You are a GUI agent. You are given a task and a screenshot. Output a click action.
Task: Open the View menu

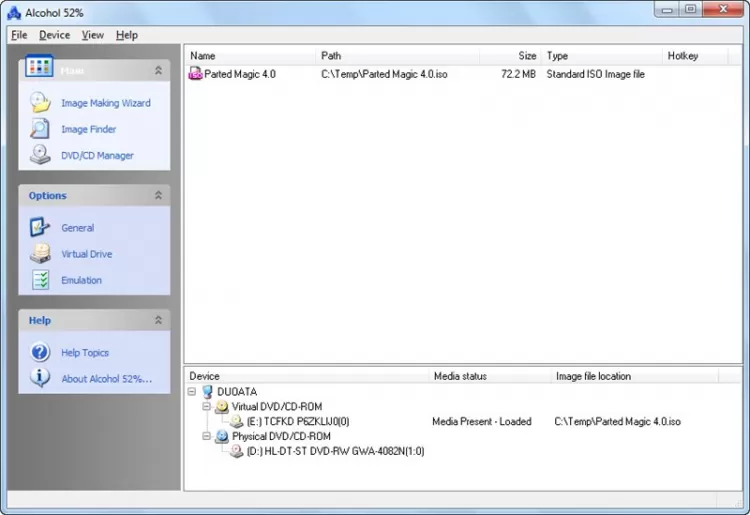93,35
